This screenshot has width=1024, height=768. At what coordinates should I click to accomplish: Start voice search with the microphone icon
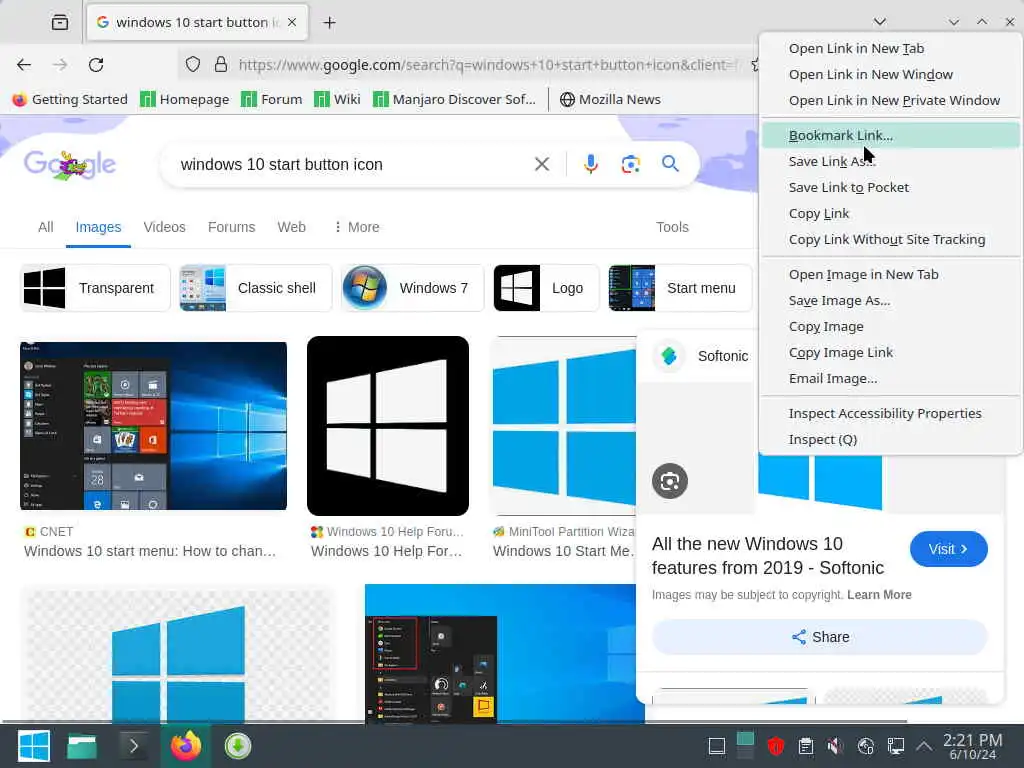pos(590,164)
